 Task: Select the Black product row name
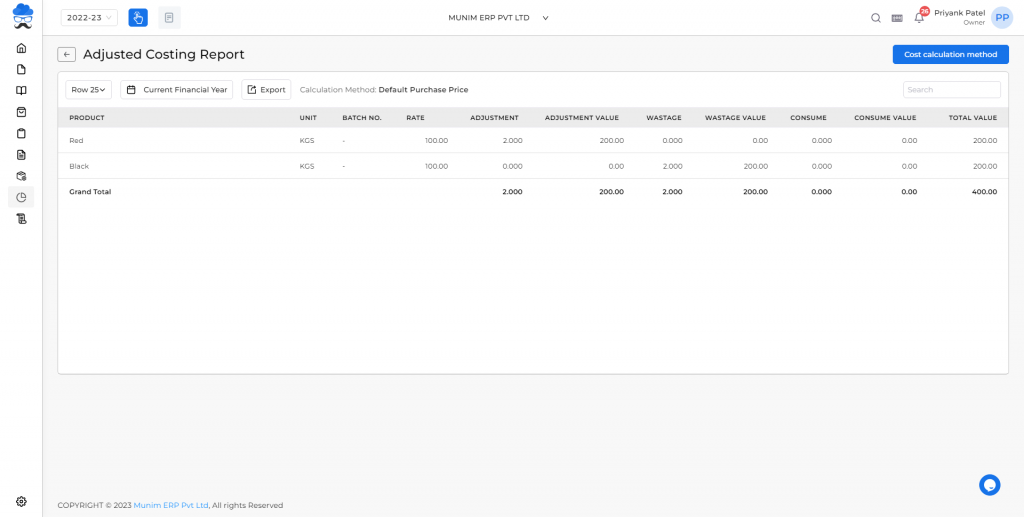point(79,166)
